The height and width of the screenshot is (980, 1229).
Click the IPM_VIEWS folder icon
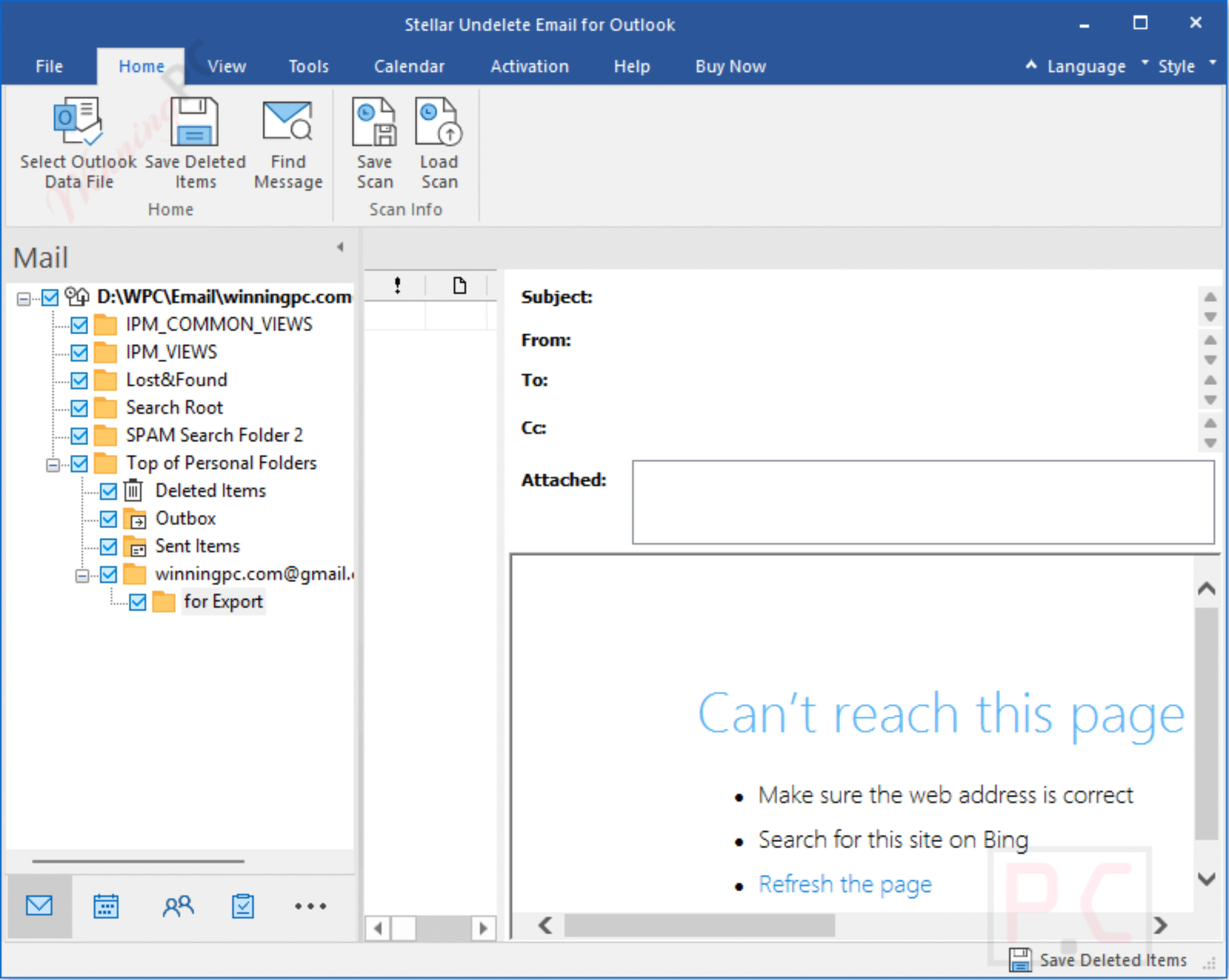click(106, 352)
